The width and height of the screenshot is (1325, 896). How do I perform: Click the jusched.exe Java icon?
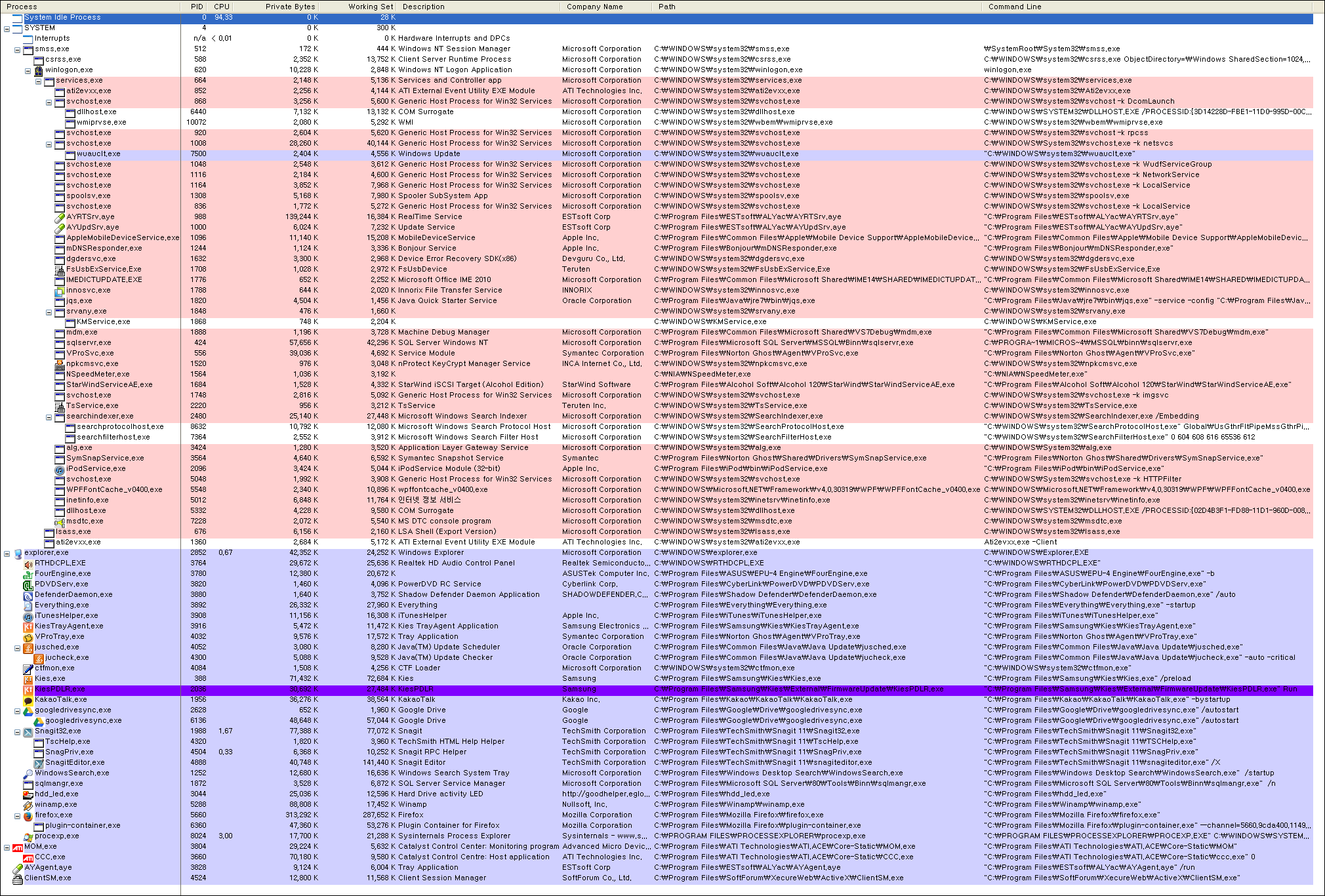pos(28,647)
